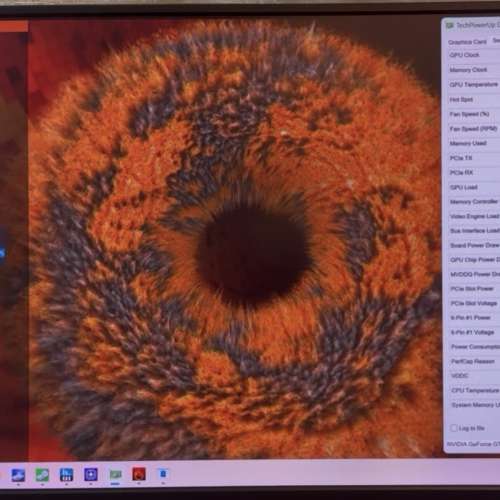Image resolution: width=500 pixels, height=500 pixels.
Task: Click the GPU Temperature sensor label
Action: point(474,85)
